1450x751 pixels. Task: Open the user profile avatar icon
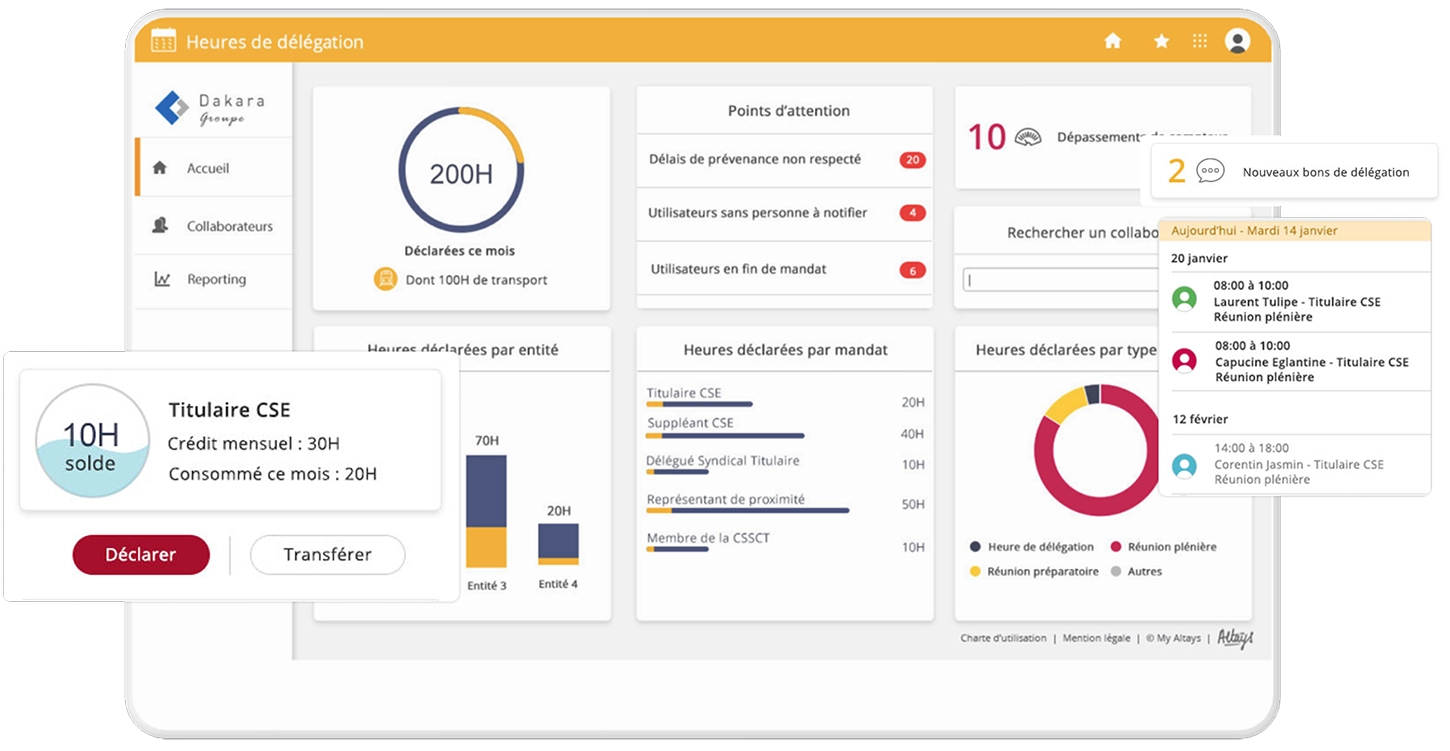(1237, 41)
